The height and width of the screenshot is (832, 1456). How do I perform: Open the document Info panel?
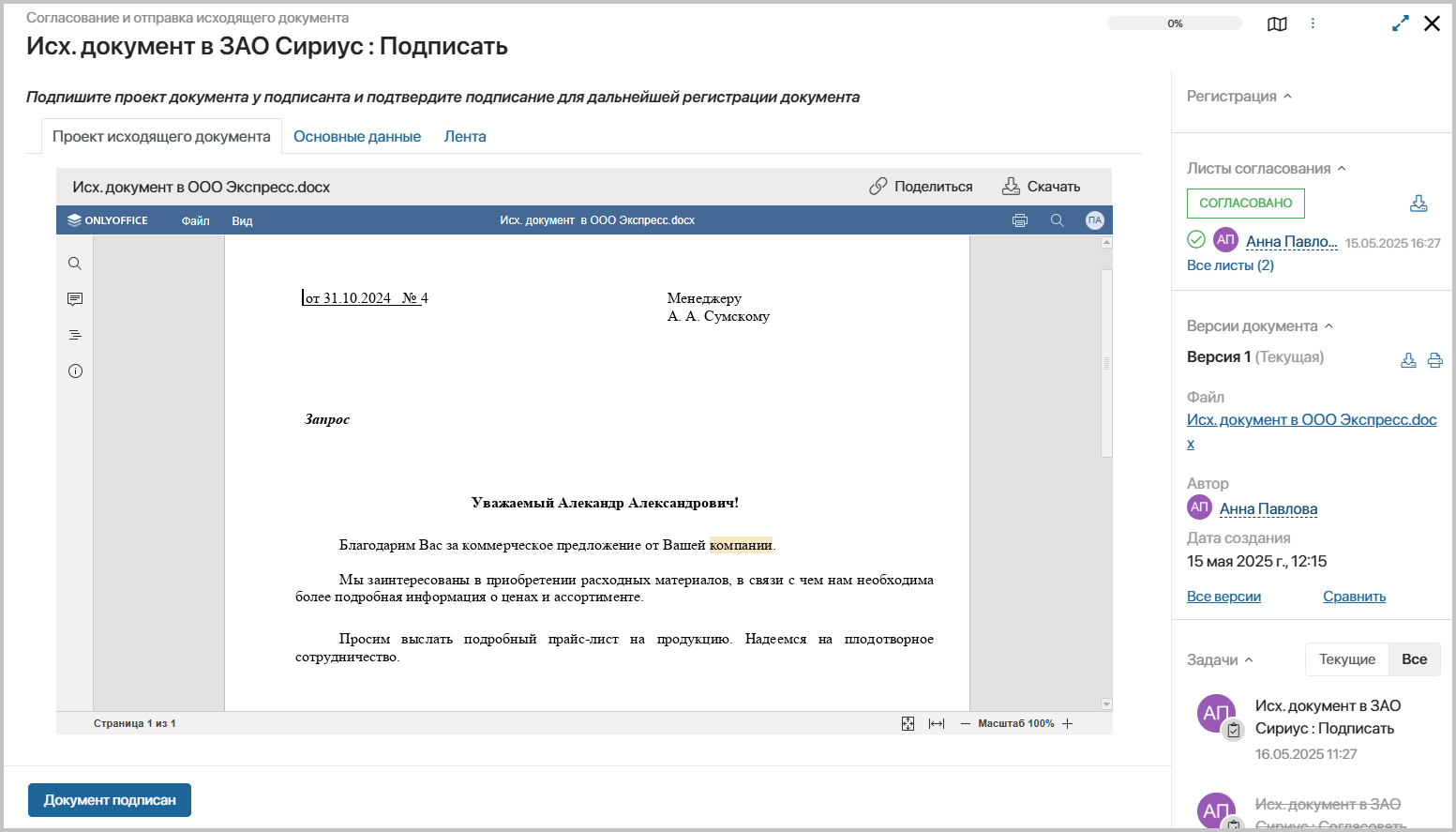click(75, 371)
